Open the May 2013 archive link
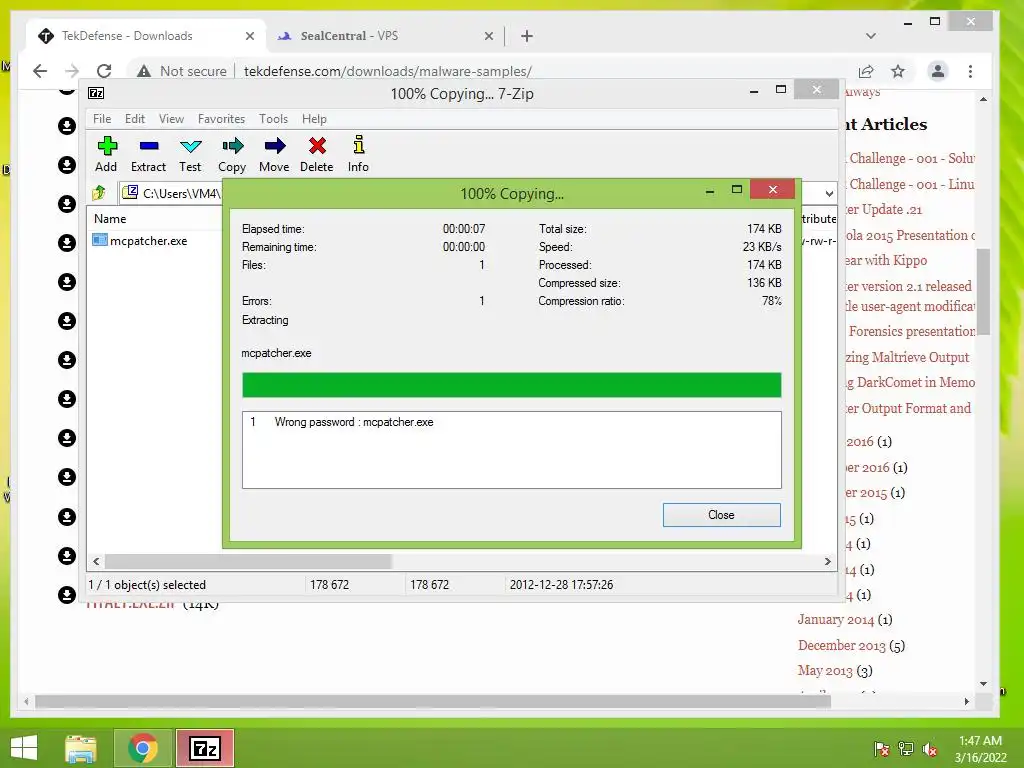The image size is (1024, 768). 825,671
